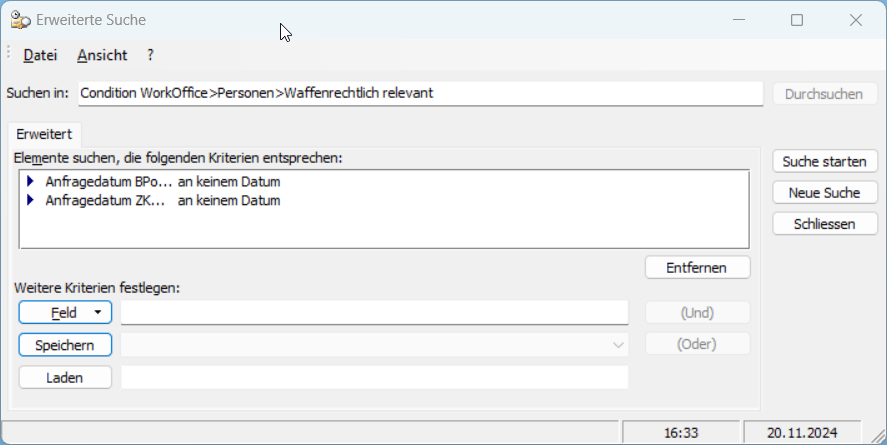Screen dimensions: 887x445
Task: Open the Feld dropdown button
Action: 65,313
